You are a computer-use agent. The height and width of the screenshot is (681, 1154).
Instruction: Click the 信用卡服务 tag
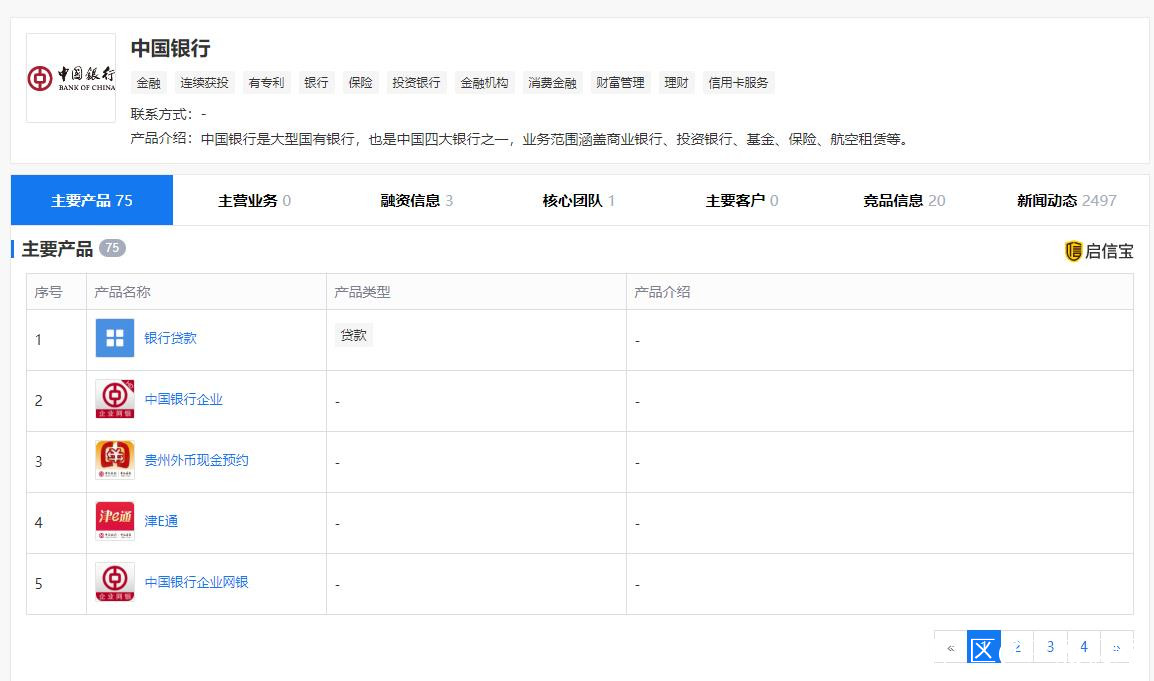(737, 82)
